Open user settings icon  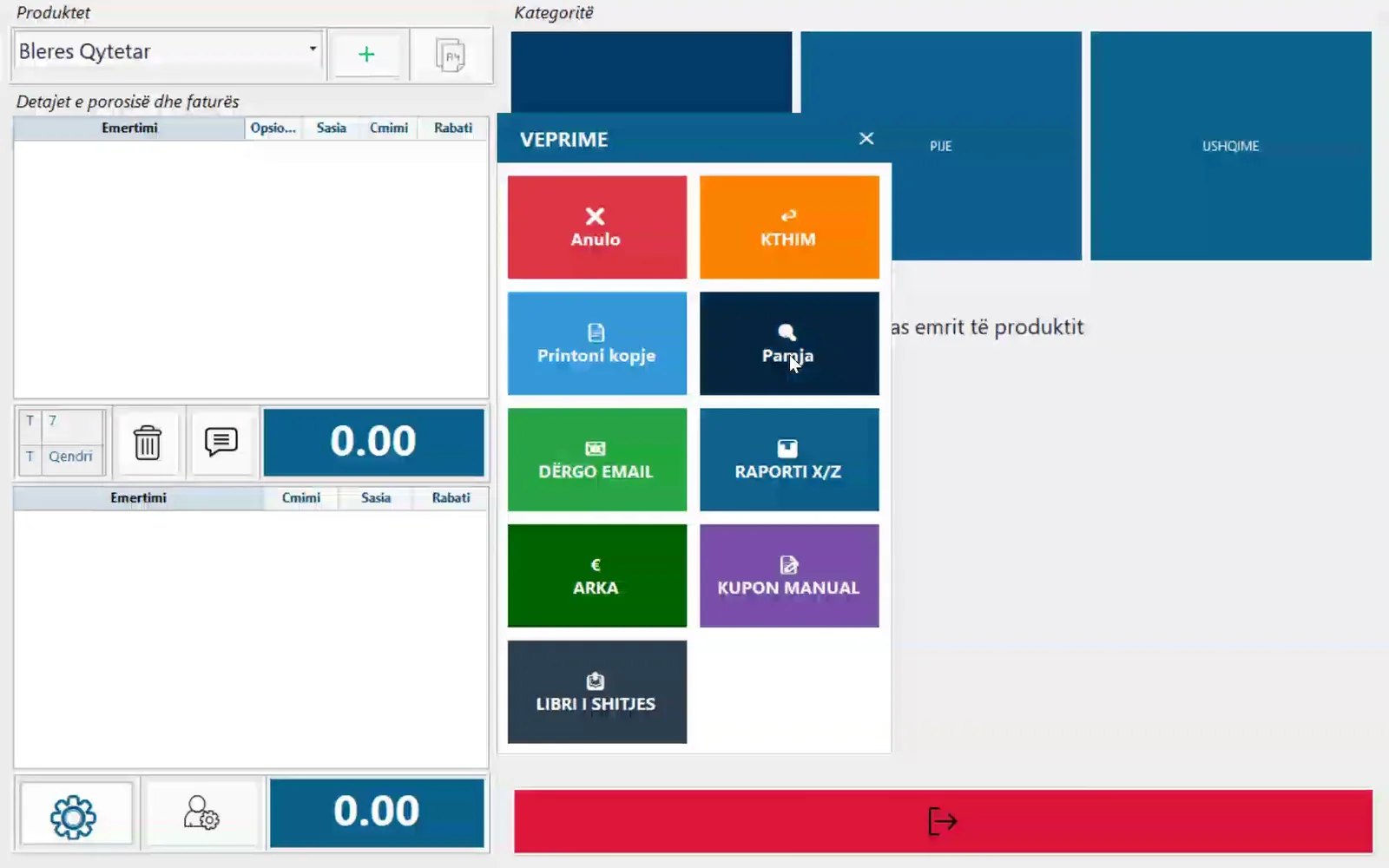[x=202, y=814]
